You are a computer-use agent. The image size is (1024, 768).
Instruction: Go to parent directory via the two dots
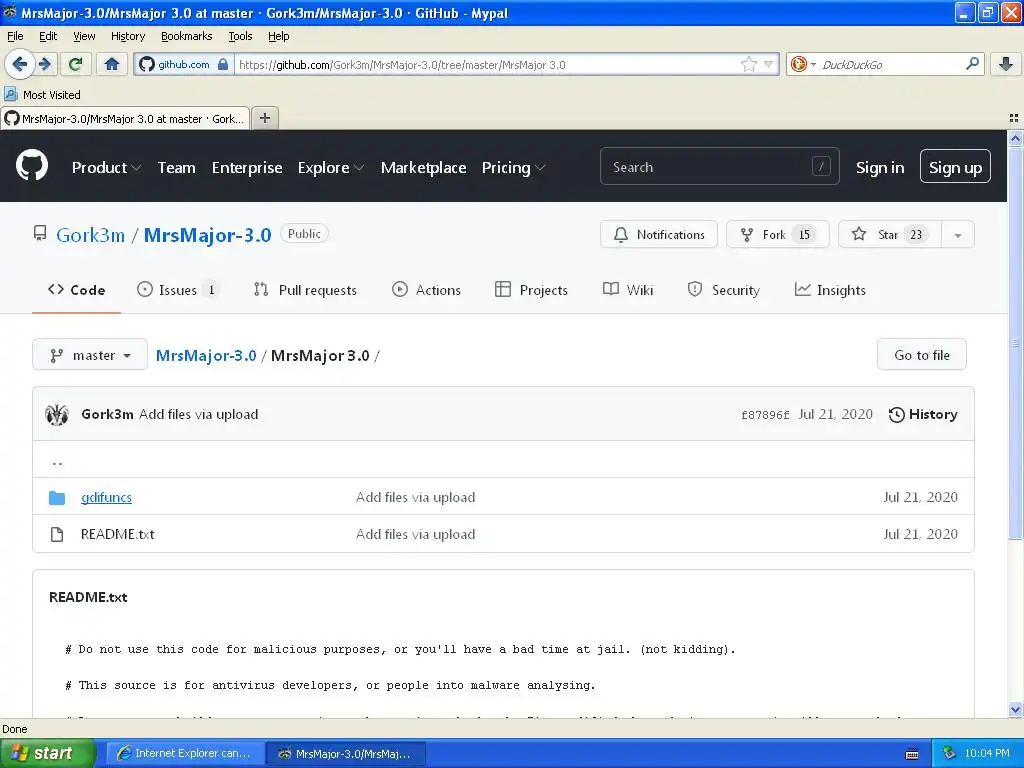tap(57, 462)
